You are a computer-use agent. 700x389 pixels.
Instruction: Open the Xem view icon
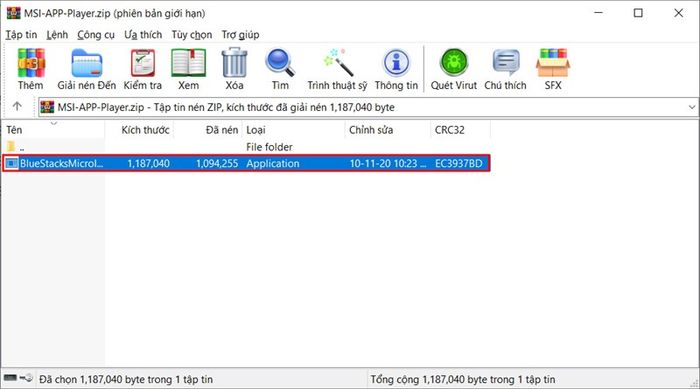pos(188,63)
